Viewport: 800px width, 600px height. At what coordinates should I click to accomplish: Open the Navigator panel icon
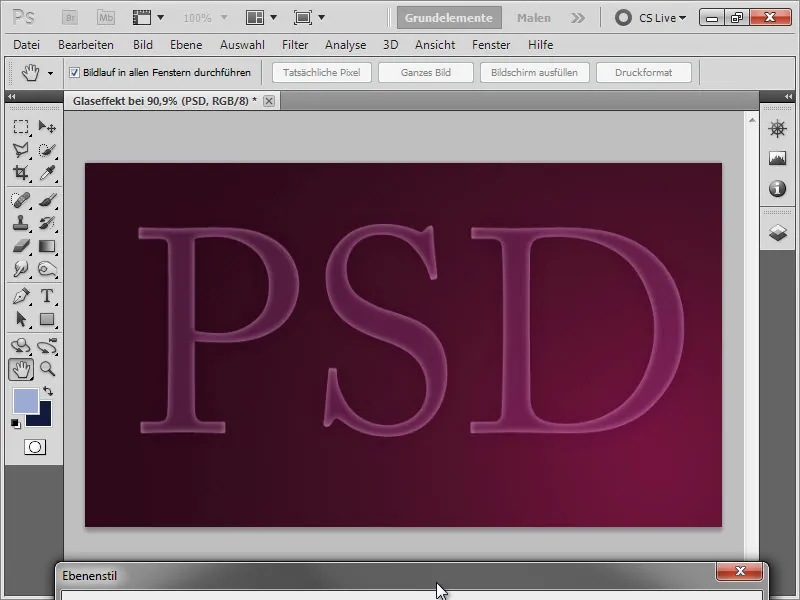[x=777, y=129]
